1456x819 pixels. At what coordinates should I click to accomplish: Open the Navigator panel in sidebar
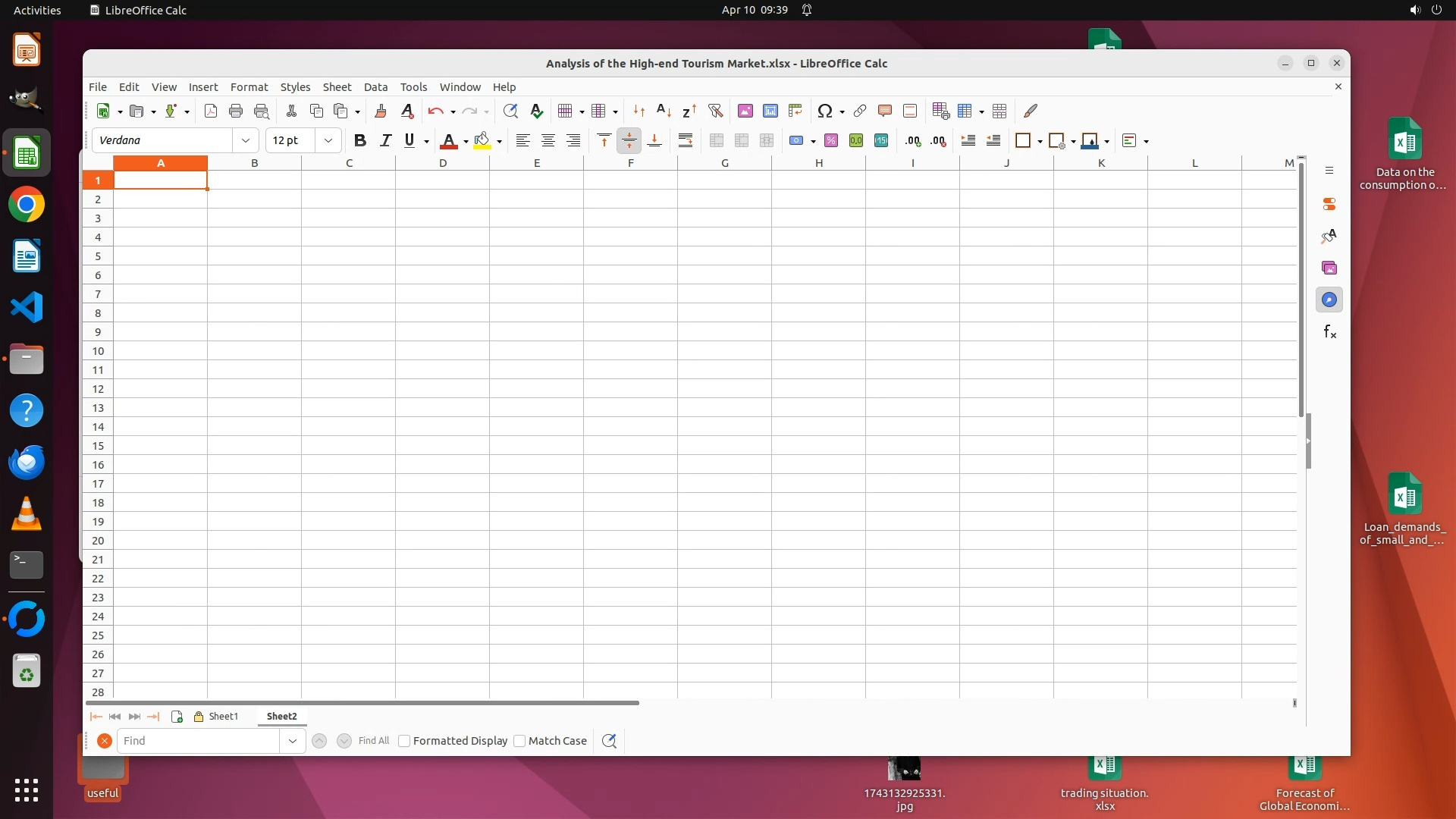pyautogui.click(x=1329, y=300)
